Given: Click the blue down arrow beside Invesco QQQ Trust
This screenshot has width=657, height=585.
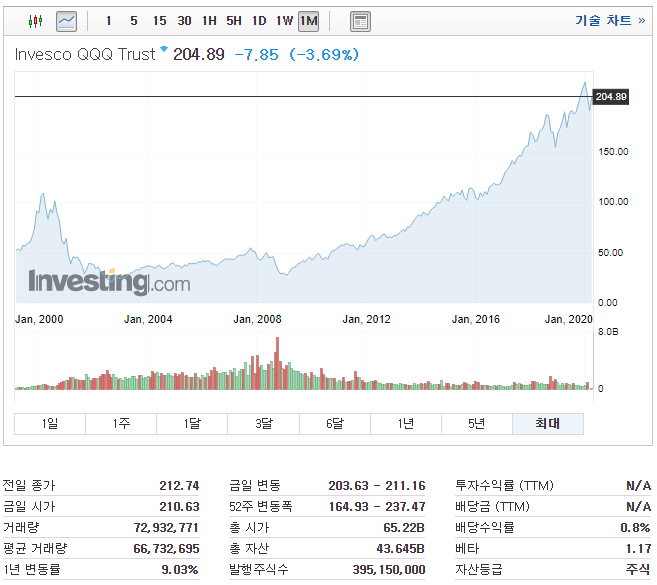Looking at the screenshot, I should point(164,49).
